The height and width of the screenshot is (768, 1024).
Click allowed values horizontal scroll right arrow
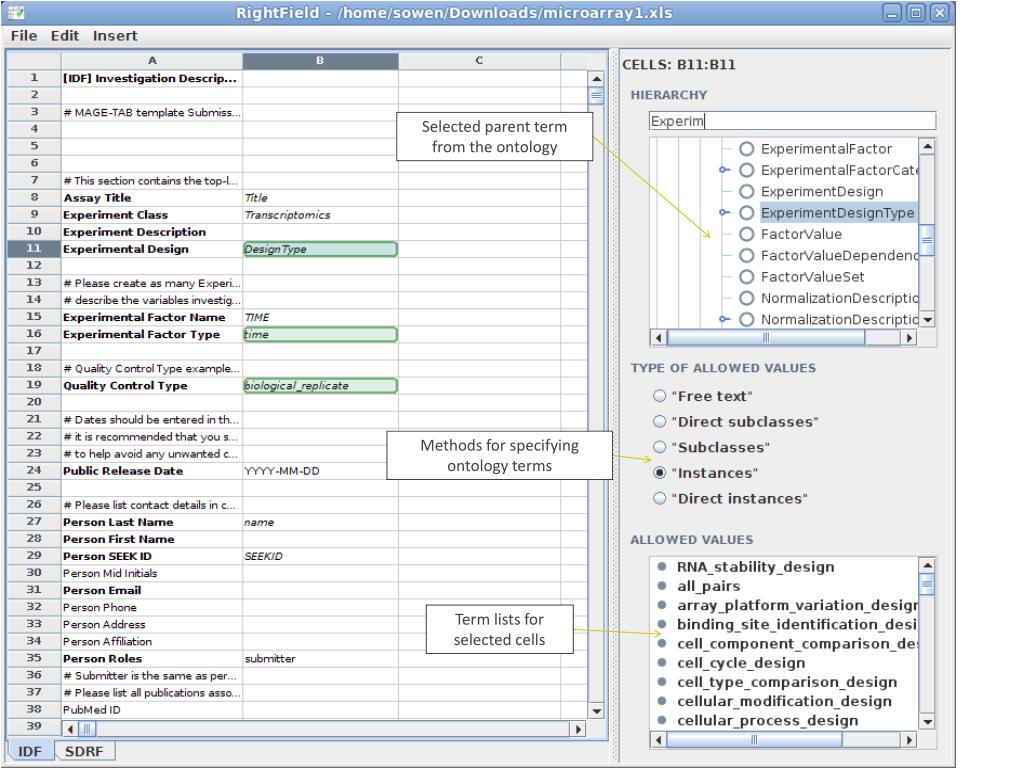[x=908, y=740]
